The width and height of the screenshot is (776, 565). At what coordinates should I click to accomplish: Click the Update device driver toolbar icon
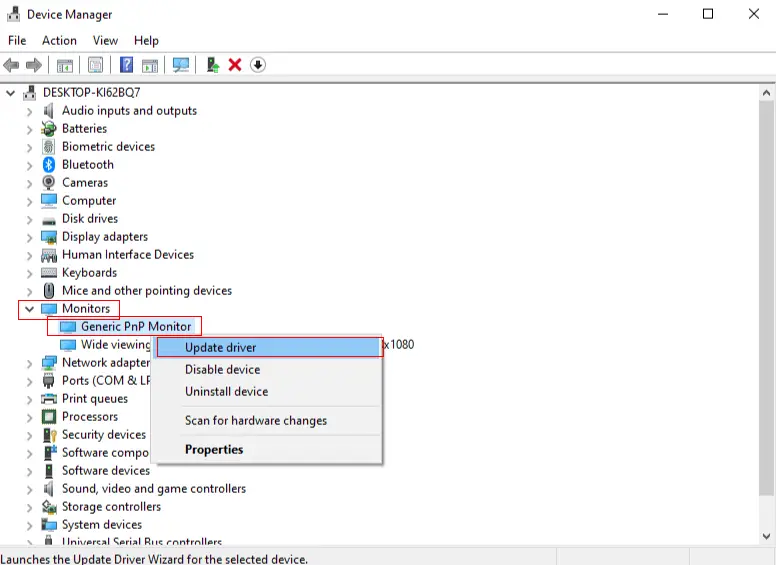(213, 65)
